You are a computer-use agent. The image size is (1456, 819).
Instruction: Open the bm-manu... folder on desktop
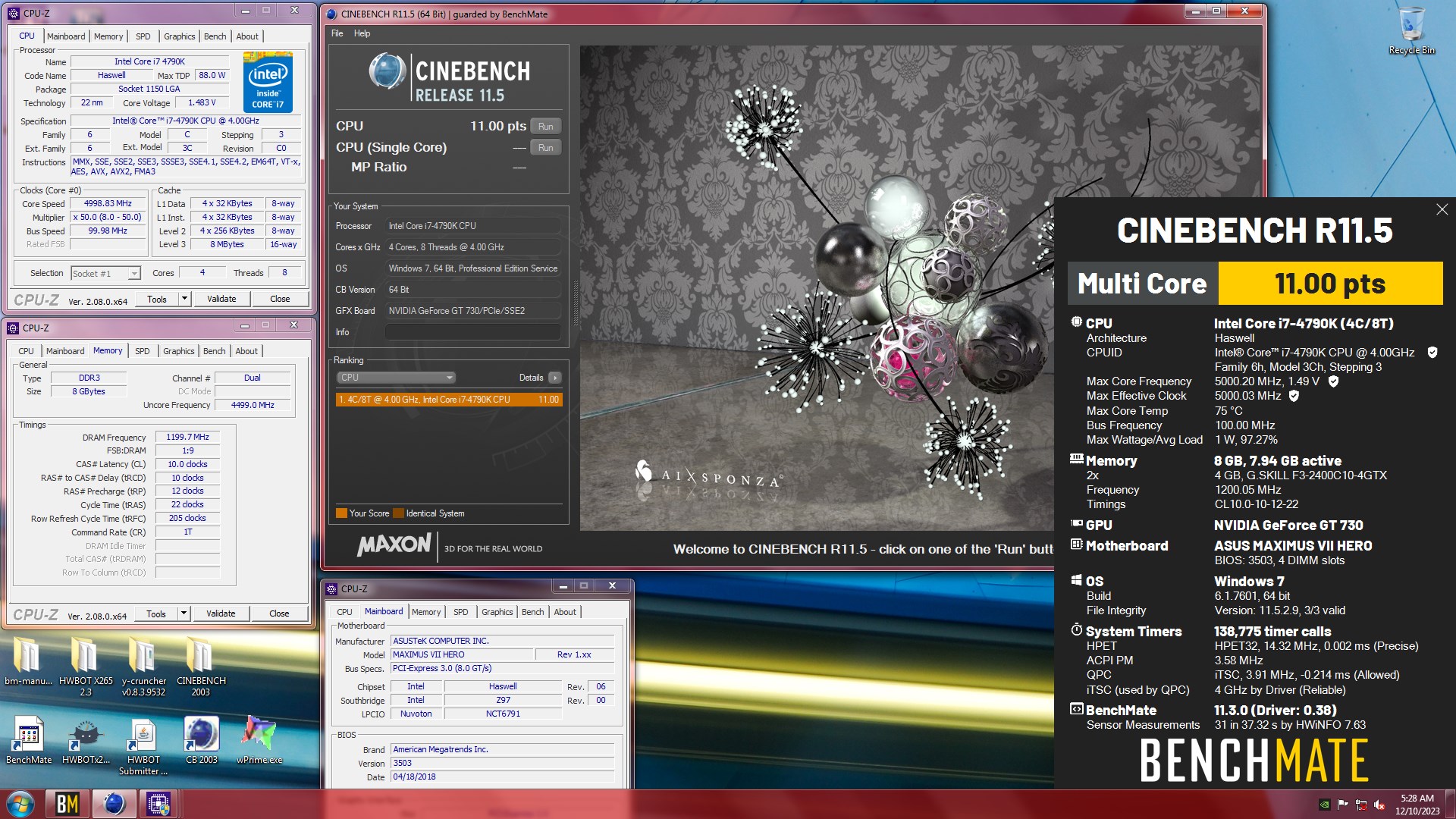click(x=28, y=660)
